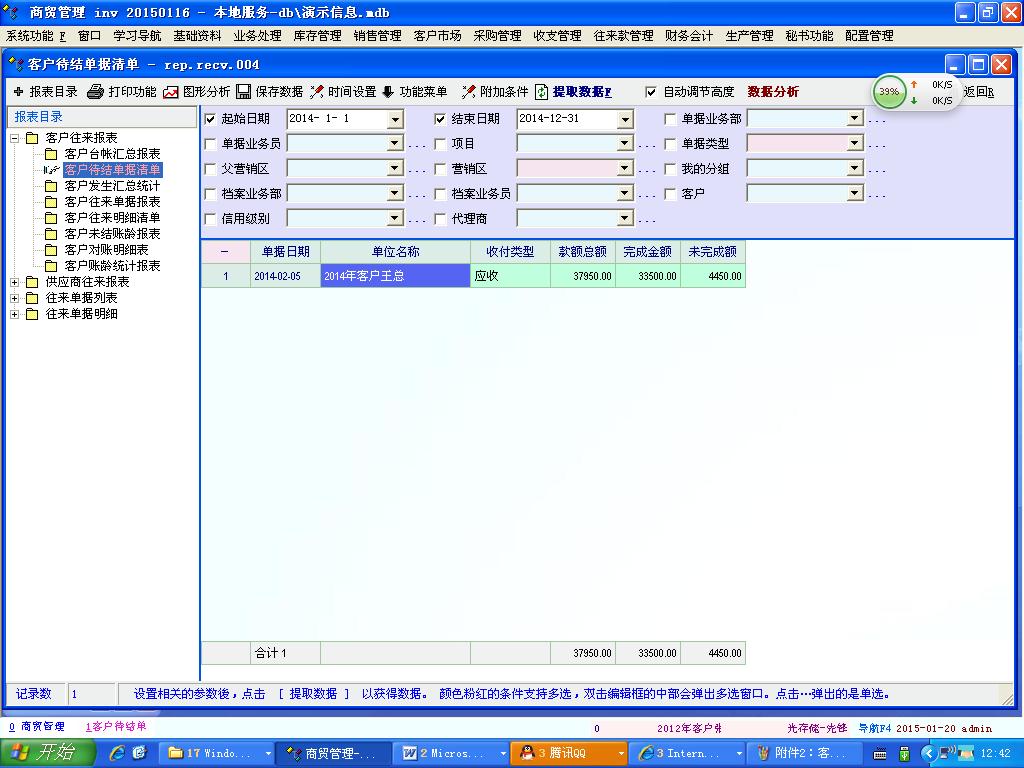This screenshot has width=1024, height=768.
Task: Click 提取数据 to fetch data
Action: (x=542, y=92)
